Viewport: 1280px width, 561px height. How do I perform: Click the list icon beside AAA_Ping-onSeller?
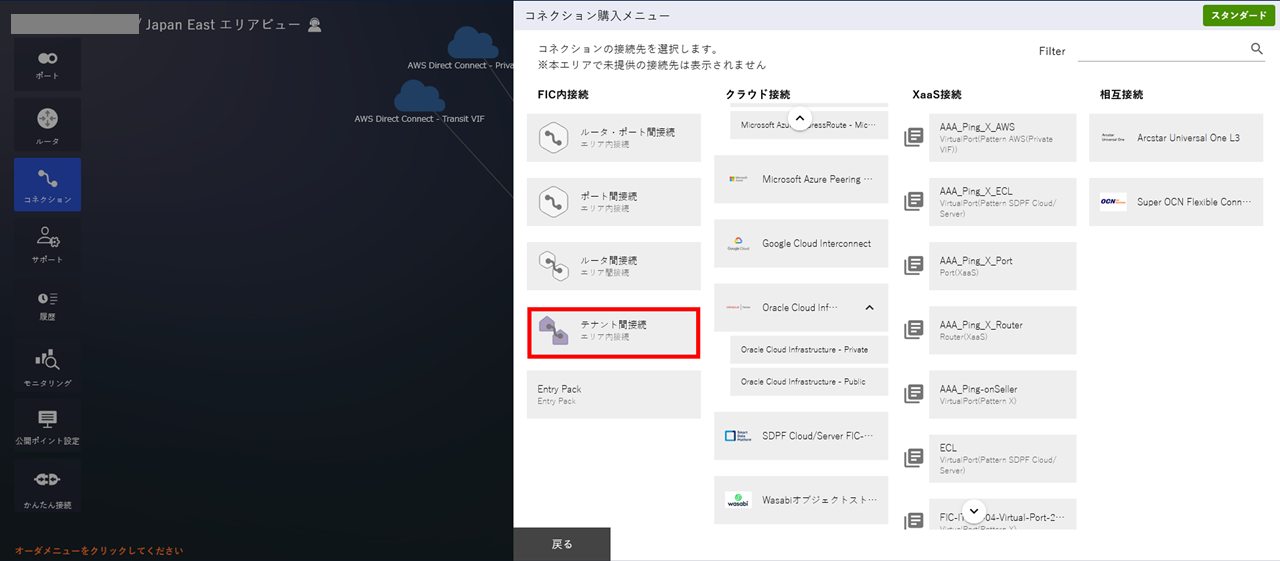point(913,394)
